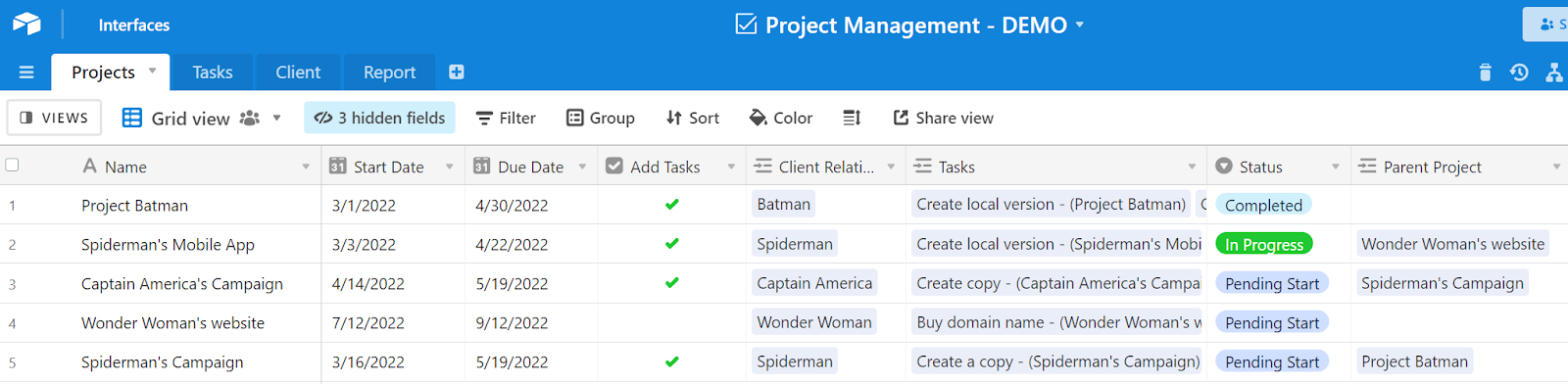Open the Batman client record link
Image resolution: width=1568 pixels, height=384 pixels.
click(x=783, y=204)
